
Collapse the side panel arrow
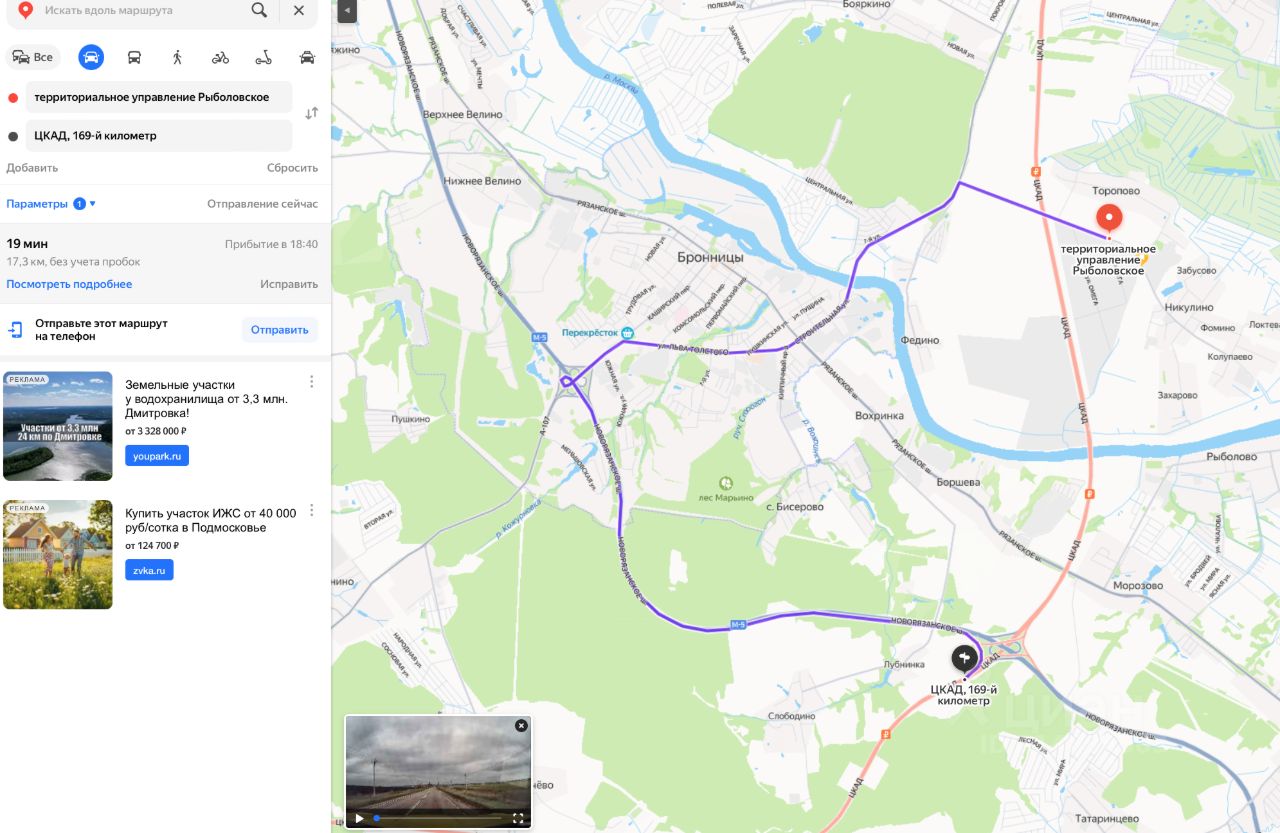tap(346, 11)
